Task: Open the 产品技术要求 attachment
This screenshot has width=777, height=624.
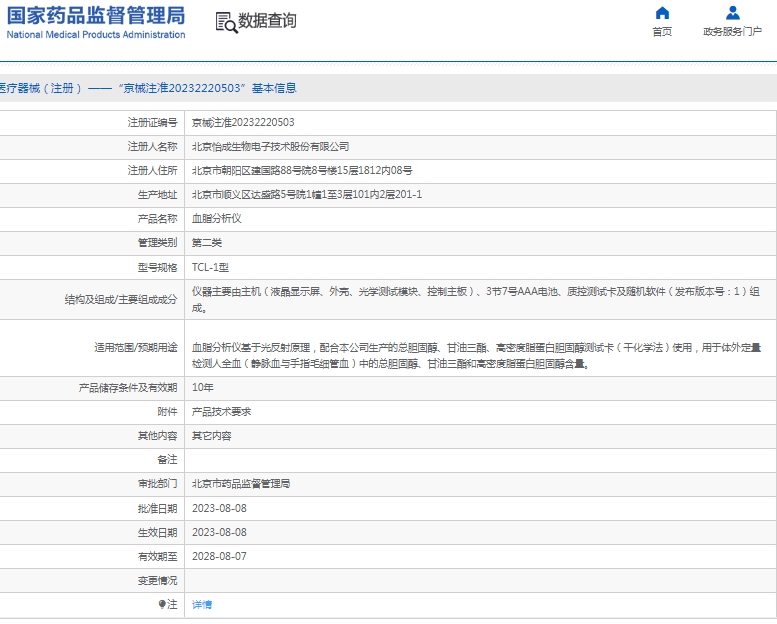Action: point(222,411)
